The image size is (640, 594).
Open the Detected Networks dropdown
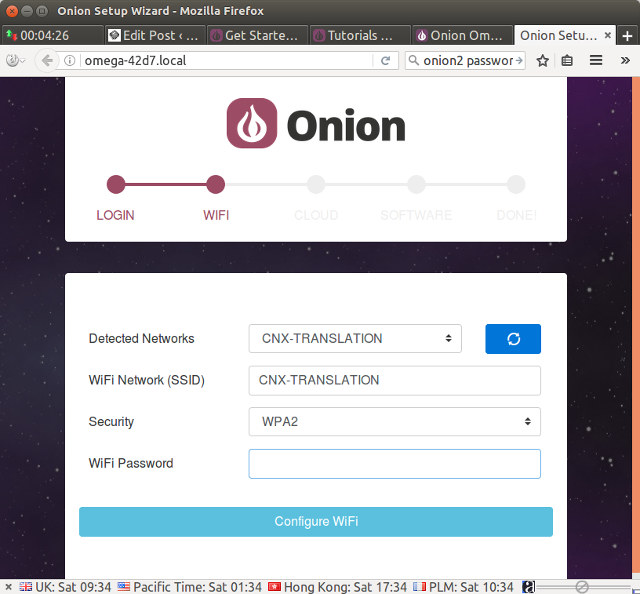[x=355, y=338]
